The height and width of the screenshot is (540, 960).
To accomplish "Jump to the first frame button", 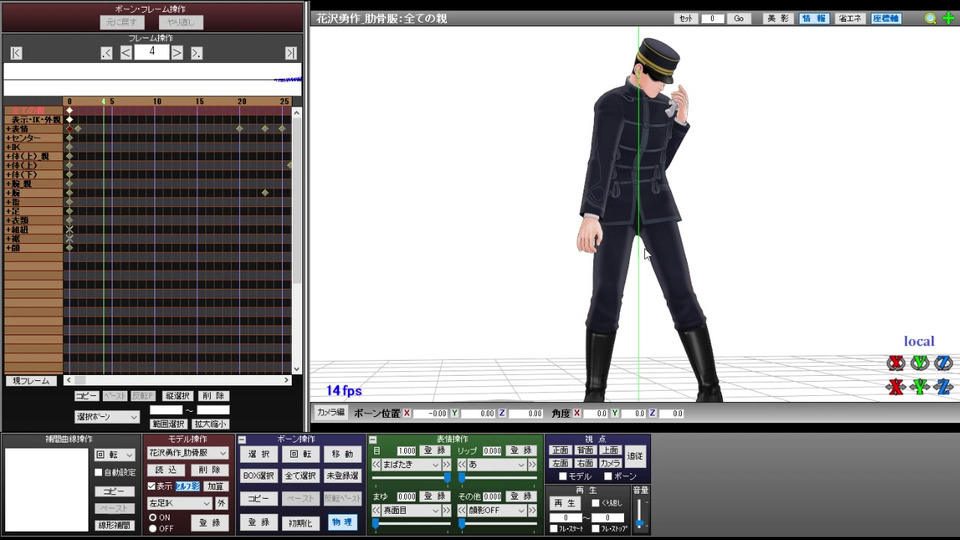I will (17, 53).
